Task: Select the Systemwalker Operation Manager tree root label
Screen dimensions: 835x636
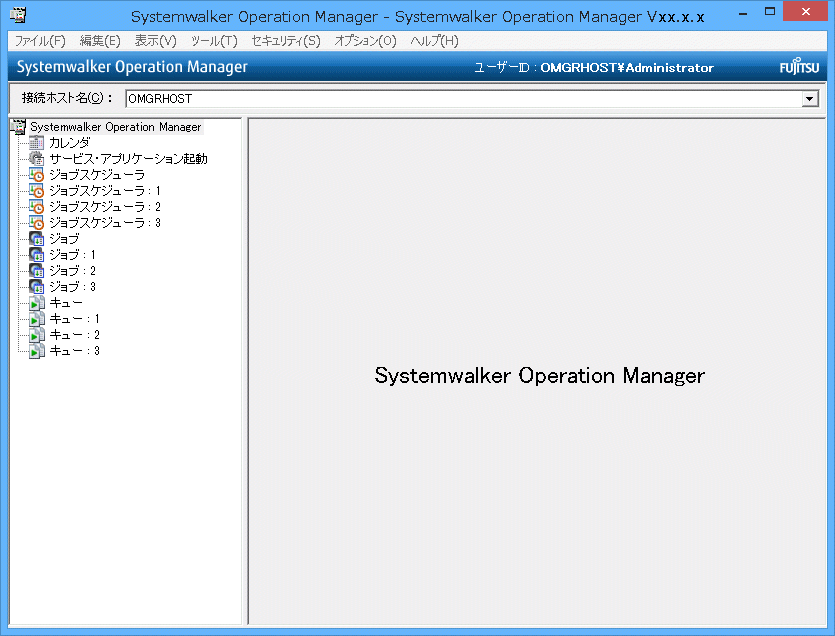Action: [116, 127]
